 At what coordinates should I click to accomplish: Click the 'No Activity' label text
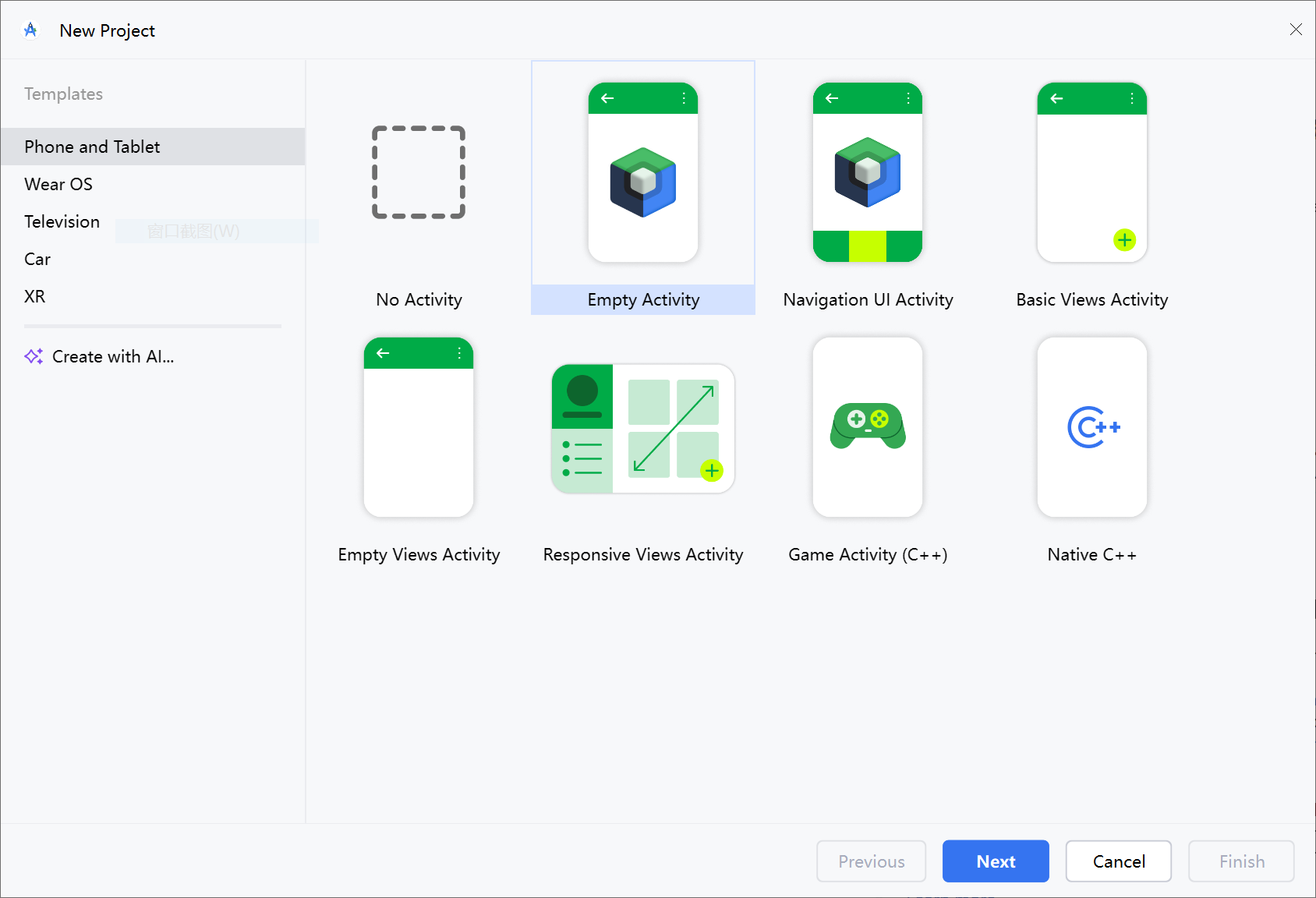pyautogui.click(x=419, y=299)
